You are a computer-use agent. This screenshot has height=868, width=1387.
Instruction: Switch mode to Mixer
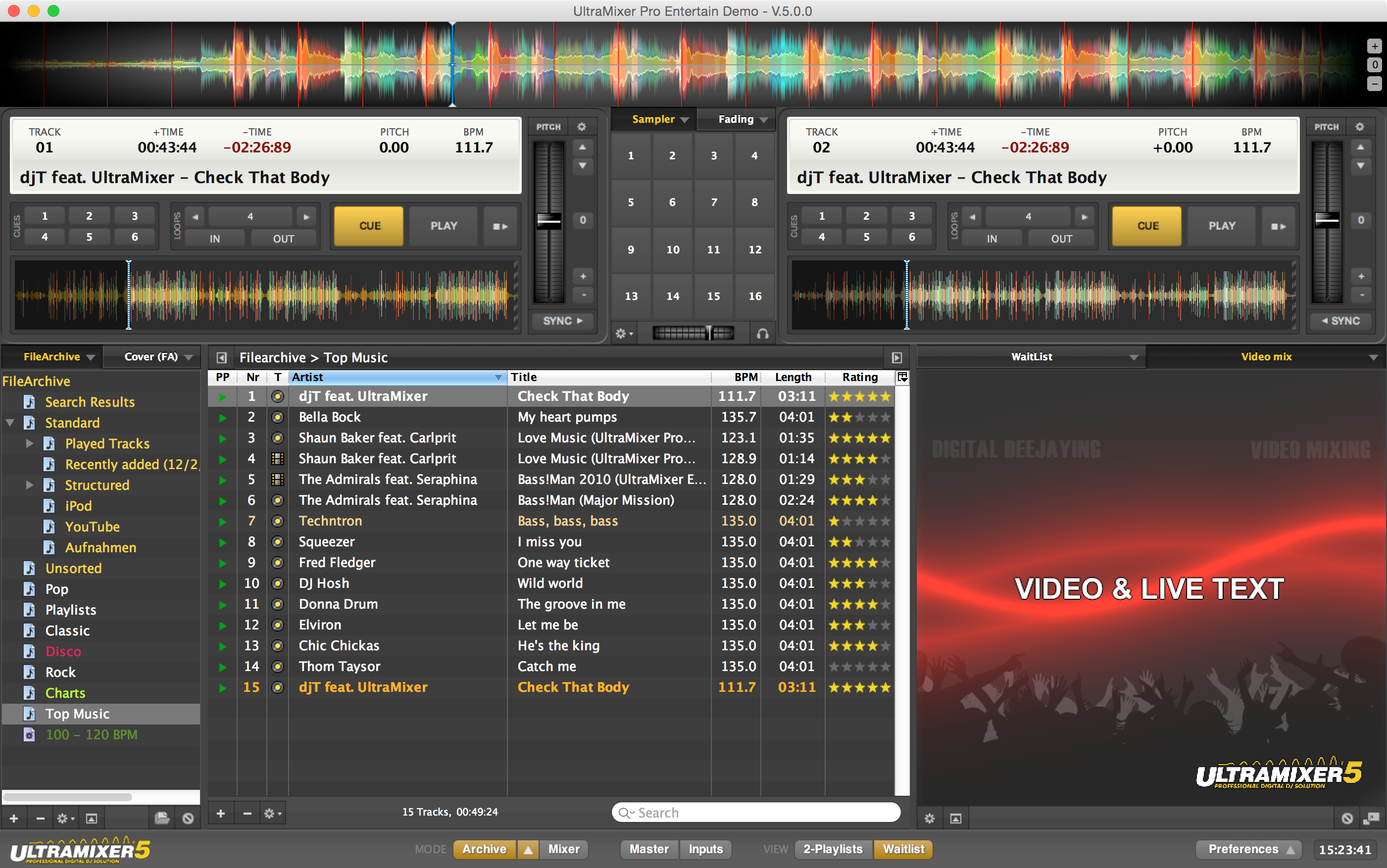coord(563,849)
